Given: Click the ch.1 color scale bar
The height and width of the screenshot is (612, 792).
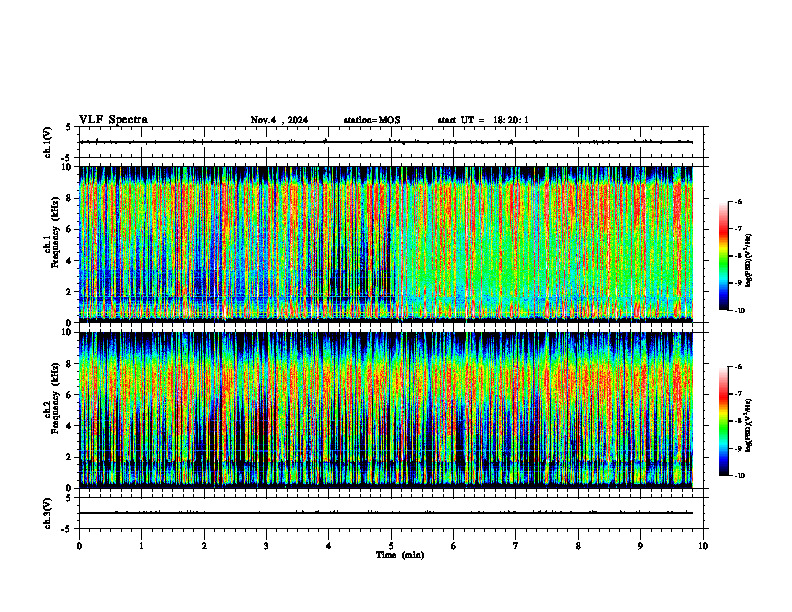Looking at the screenshot, I should click(x=723, y=256).
